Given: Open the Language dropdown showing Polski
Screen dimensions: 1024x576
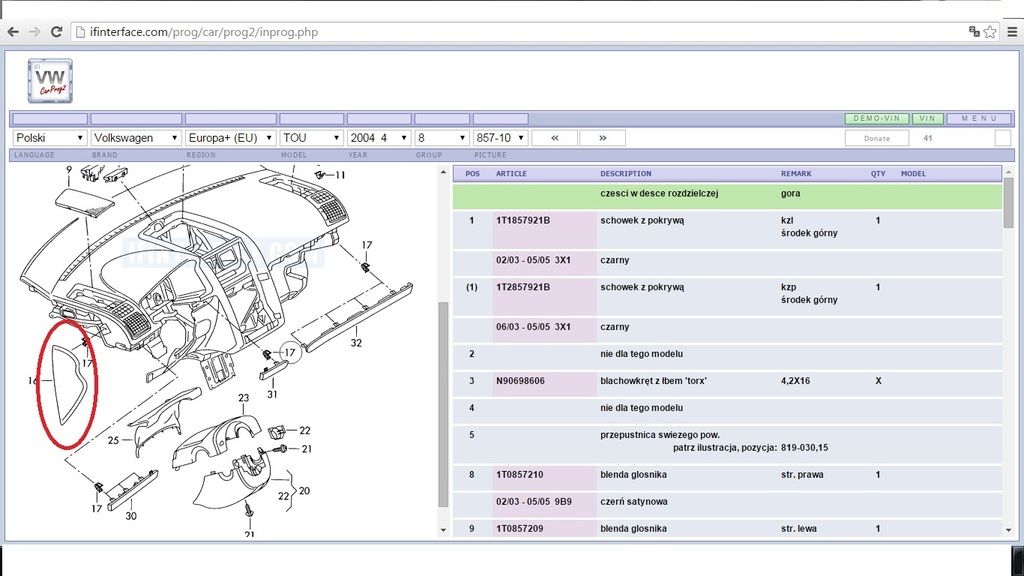Looking at the screenshot, I should 50,138.
